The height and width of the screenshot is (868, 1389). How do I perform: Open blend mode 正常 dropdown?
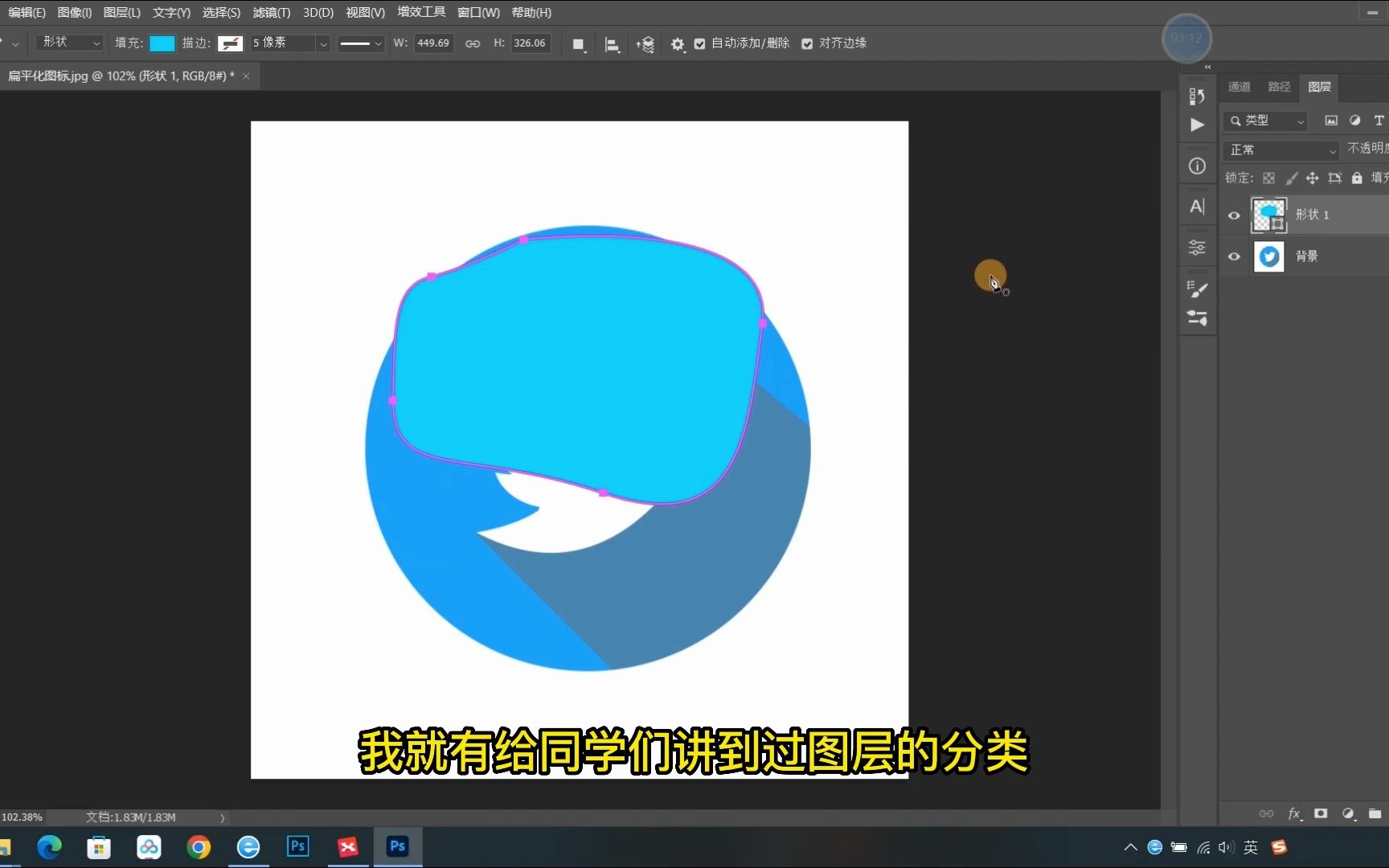[1281, 150]
